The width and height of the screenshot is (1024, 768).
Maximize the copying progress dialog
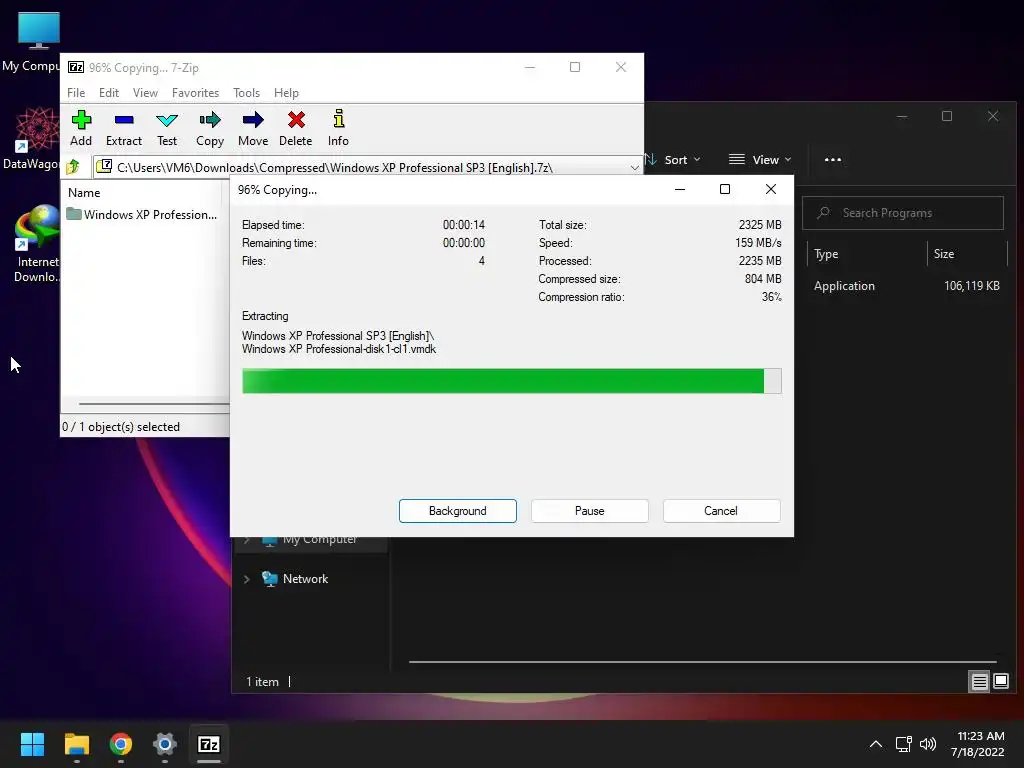(x=725, y=189)
